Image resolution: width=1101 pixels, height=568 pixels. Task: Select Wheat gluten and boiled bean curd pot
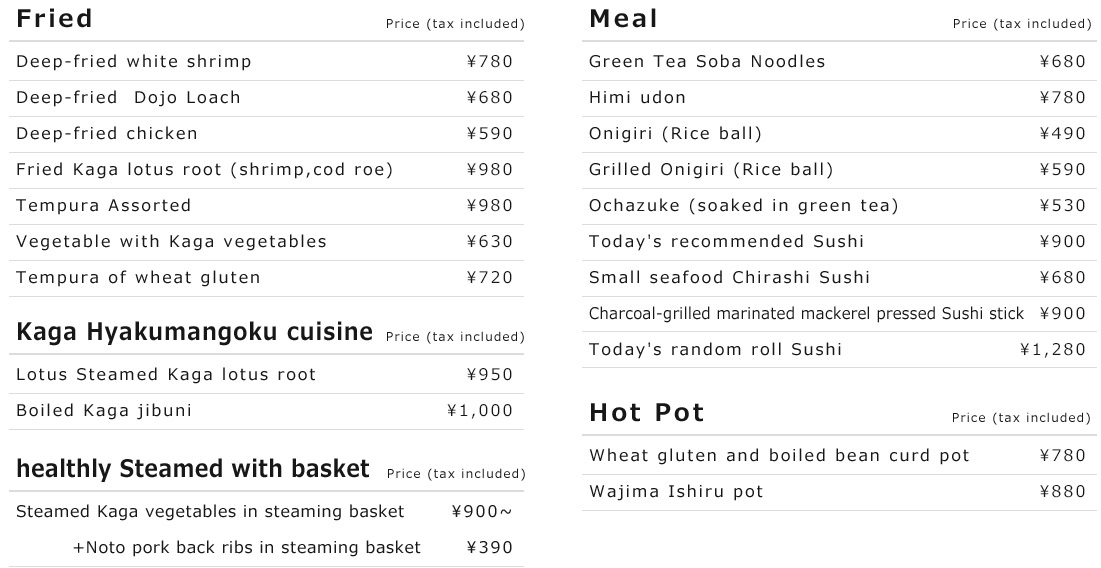click(x=779, y=456)
